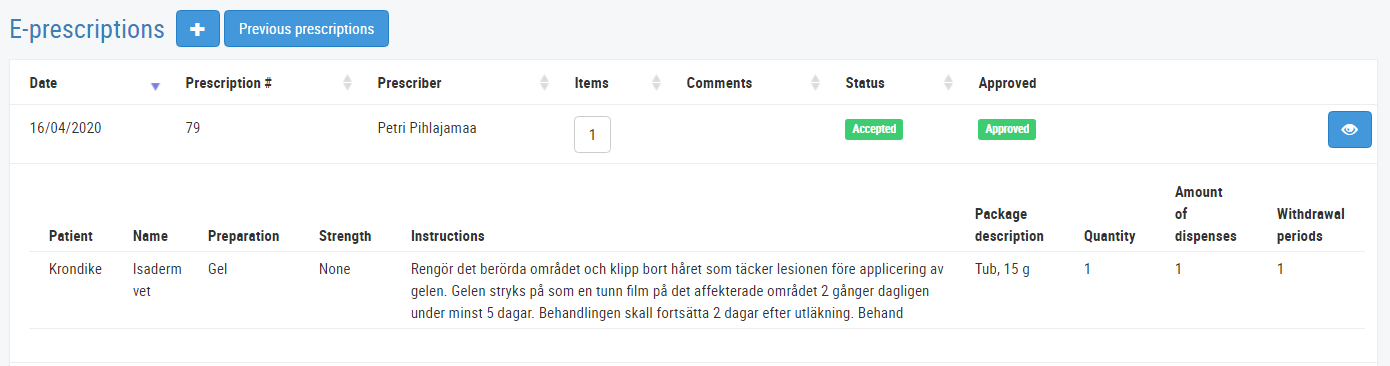Click the Swedish instructions text

click(x=678, y=291)
